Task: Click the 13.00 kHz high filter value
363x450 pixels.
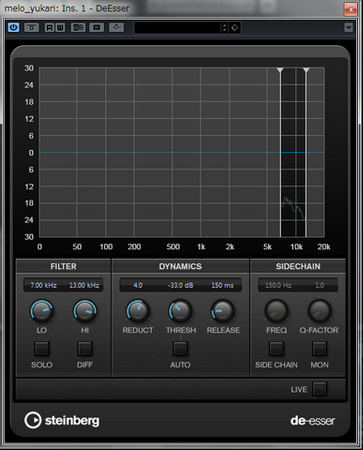Action: click(84, 285)
